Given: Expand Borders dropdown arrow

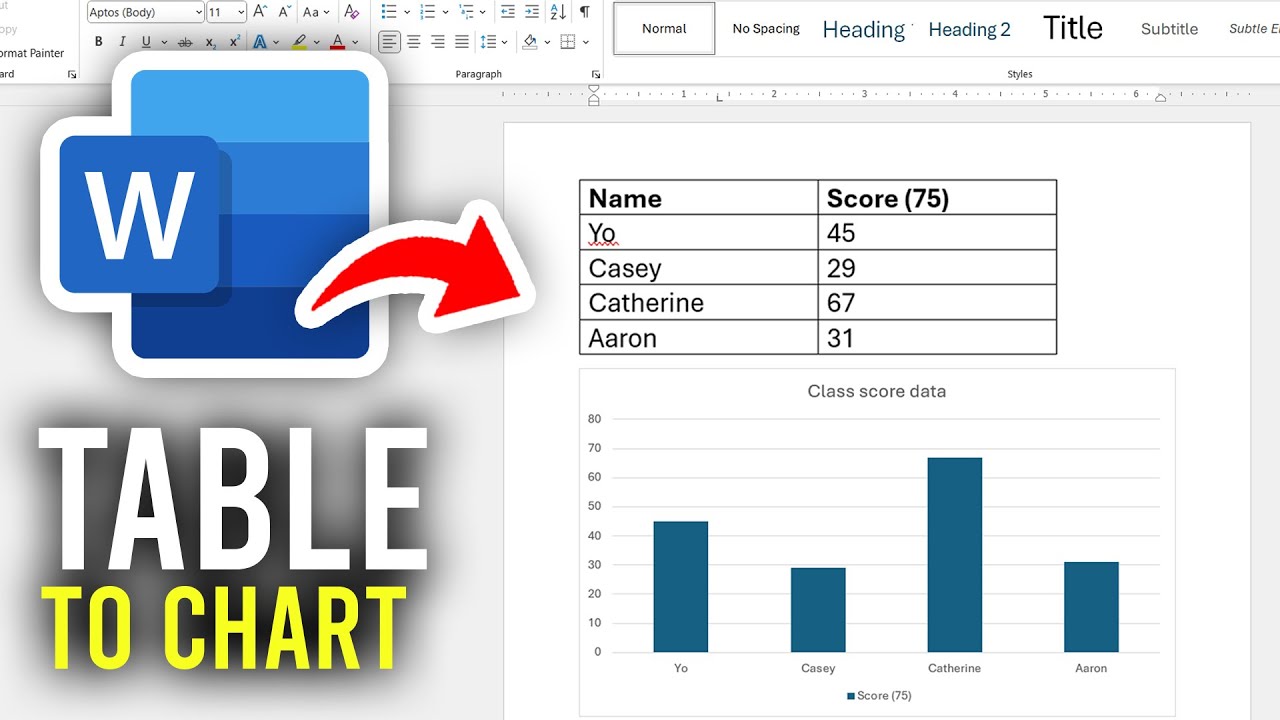Looking at the screenshot, I should [585, 42].
